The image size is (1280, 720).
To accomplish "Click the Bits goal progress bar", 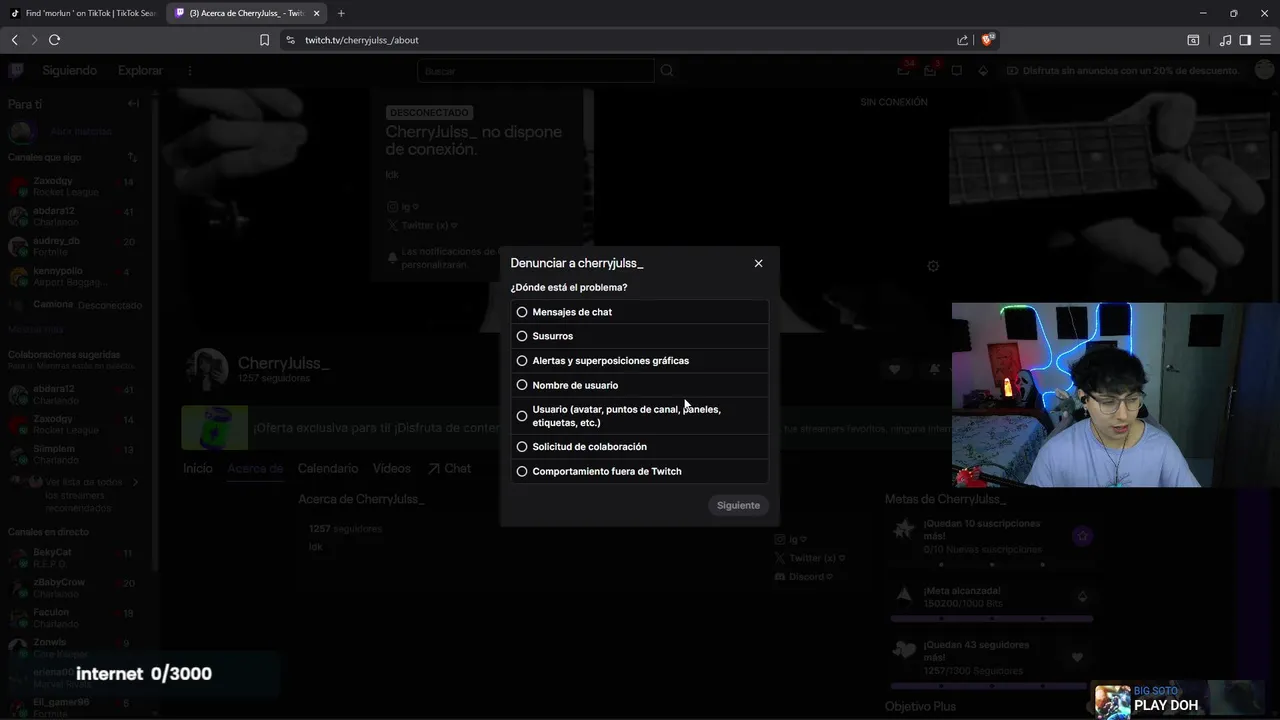I will (x=992, y=619).
